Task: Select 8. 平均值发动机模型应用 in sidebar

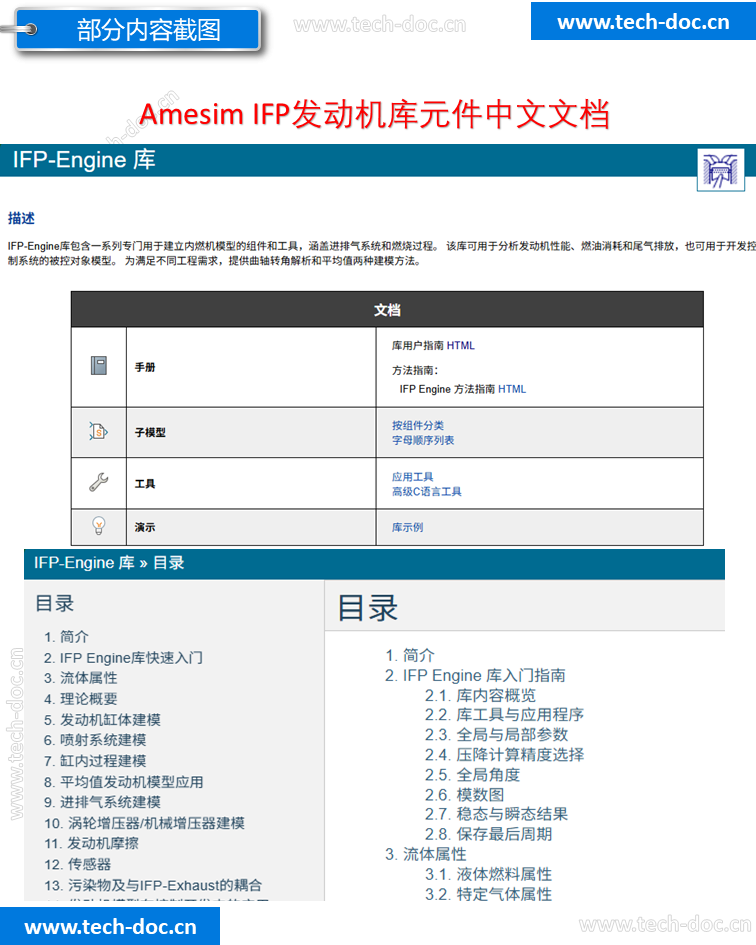Action: click(x=124, y=782)
